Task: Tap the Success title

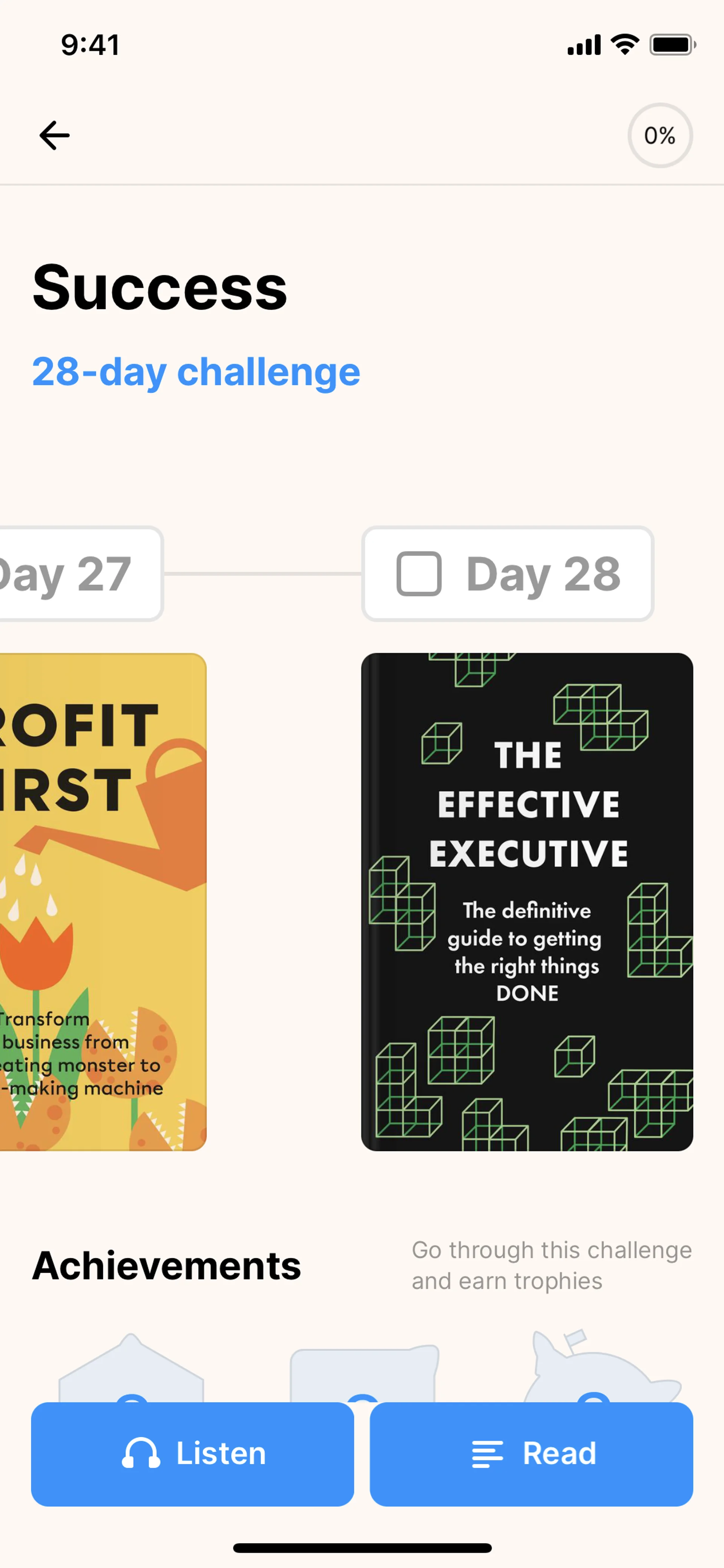Action: 160,287
